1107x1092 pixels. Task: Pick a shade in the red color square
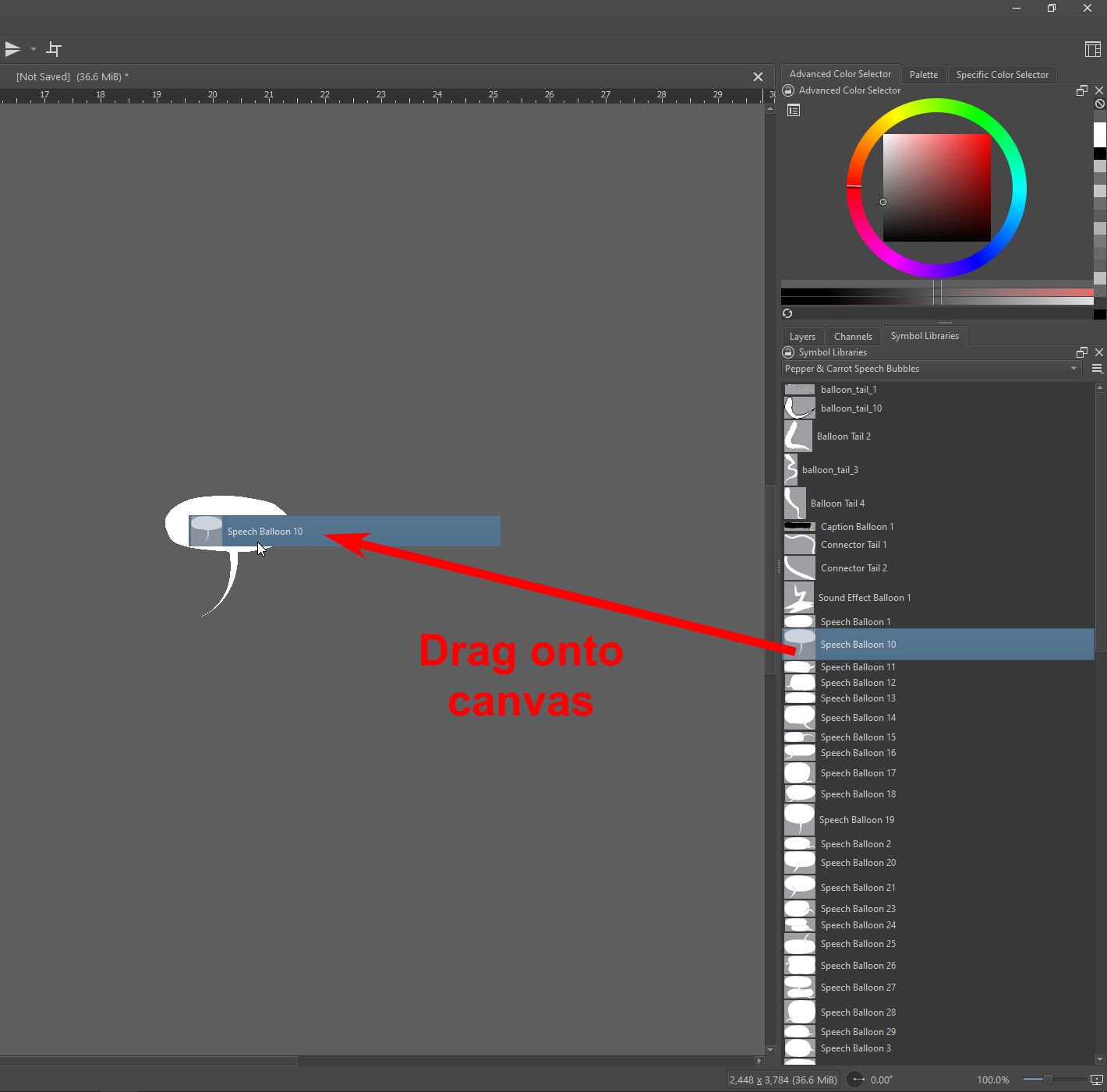coord(937,188)
